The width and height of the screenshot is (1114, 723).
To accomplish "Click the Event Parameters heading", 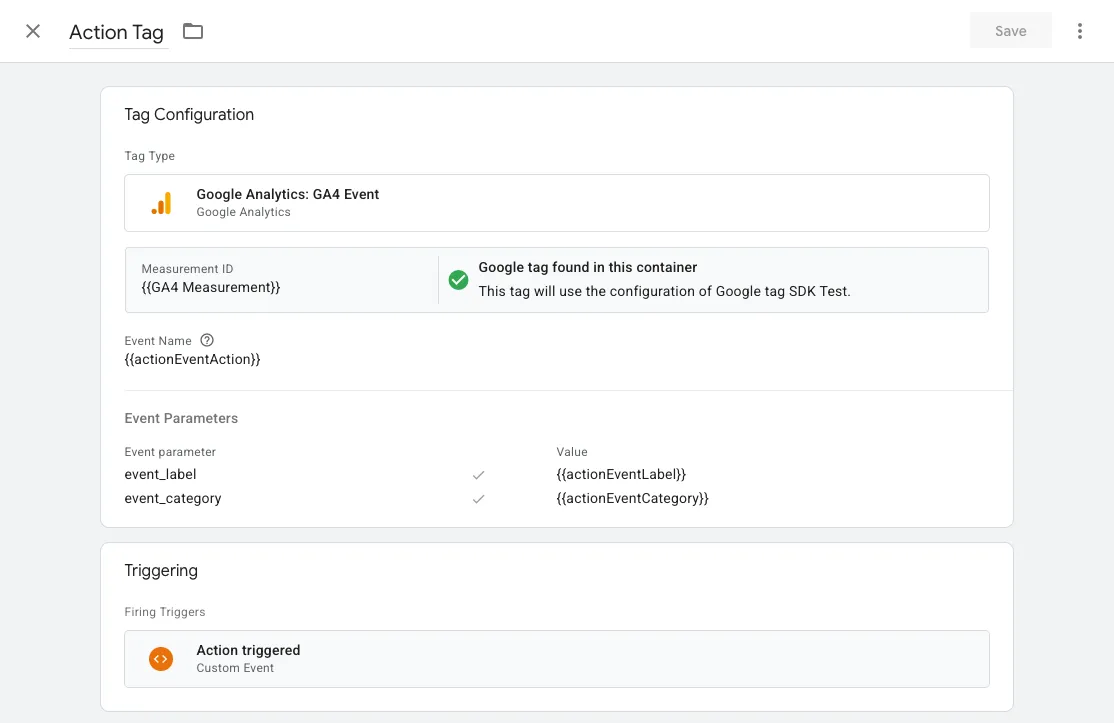I will point(181,418).
